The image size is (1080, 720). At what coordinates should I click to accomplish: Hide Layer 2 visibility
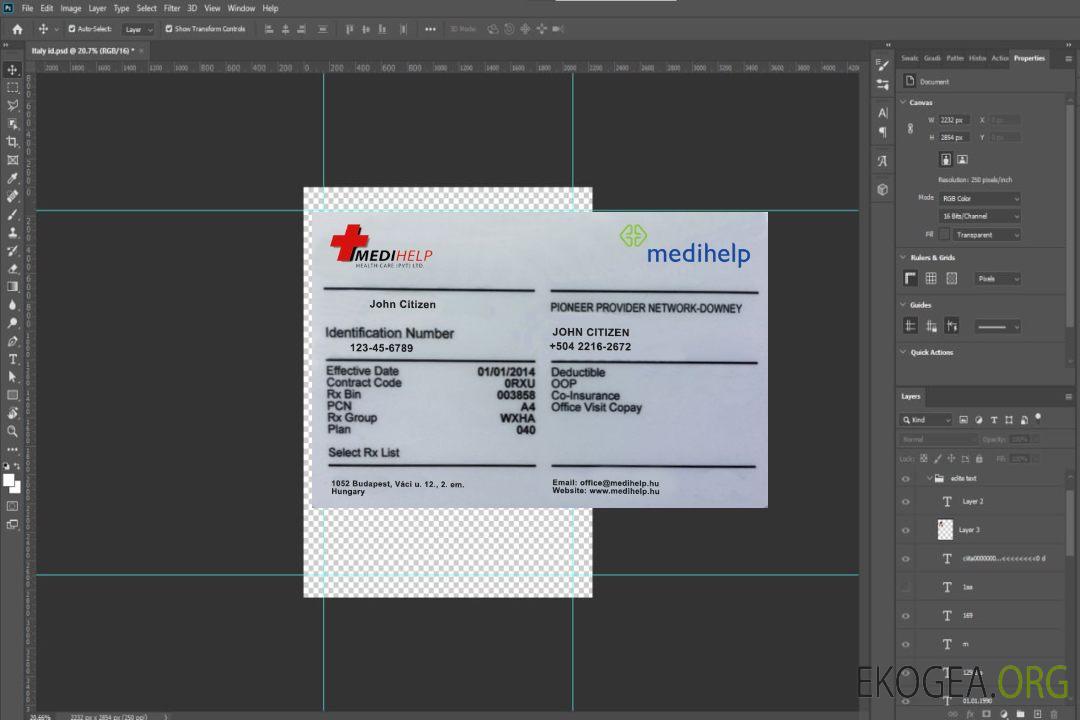[x=906, y=502]
